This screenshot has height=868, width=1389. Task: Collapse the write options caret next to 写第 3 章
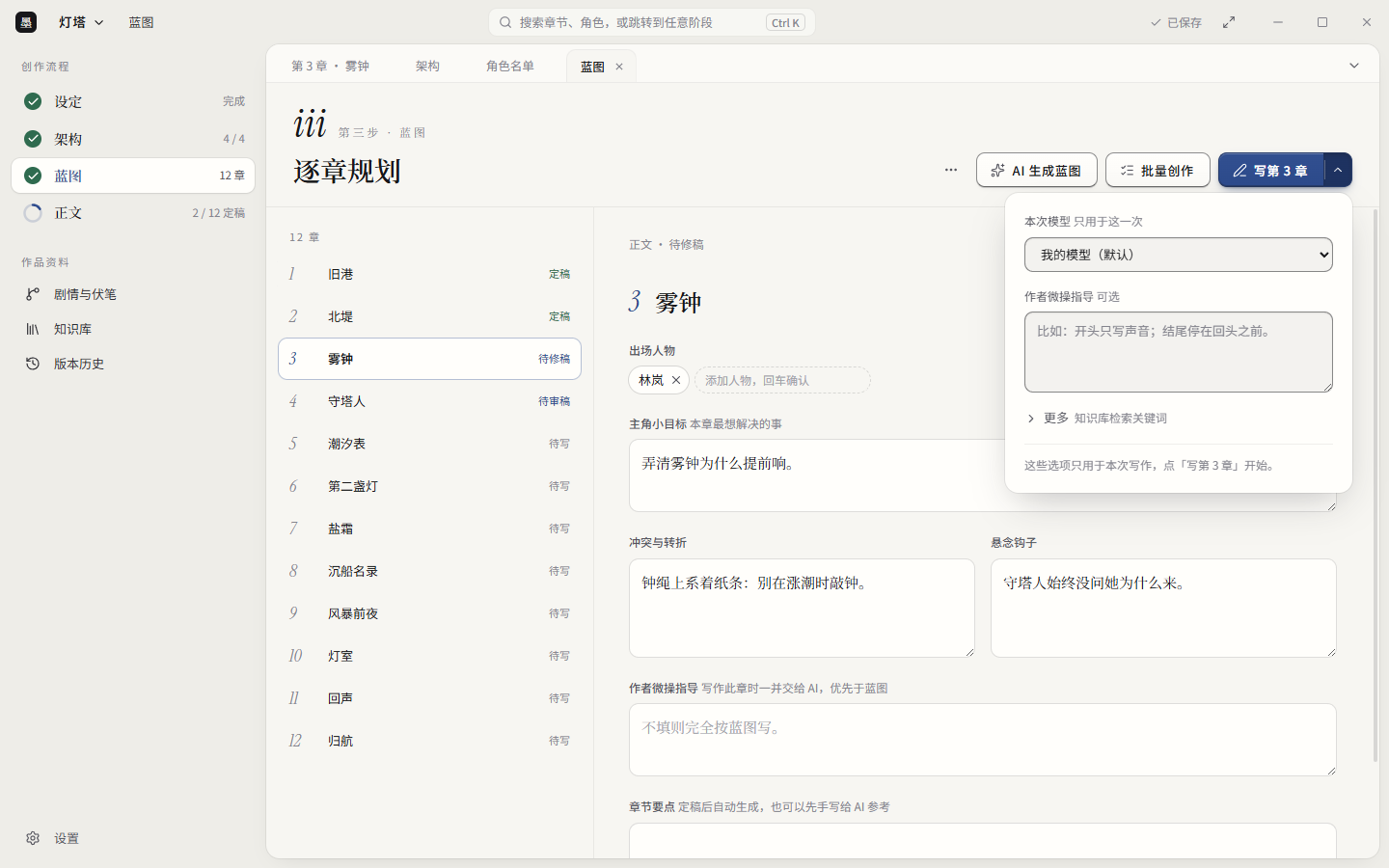(1338, 170)
